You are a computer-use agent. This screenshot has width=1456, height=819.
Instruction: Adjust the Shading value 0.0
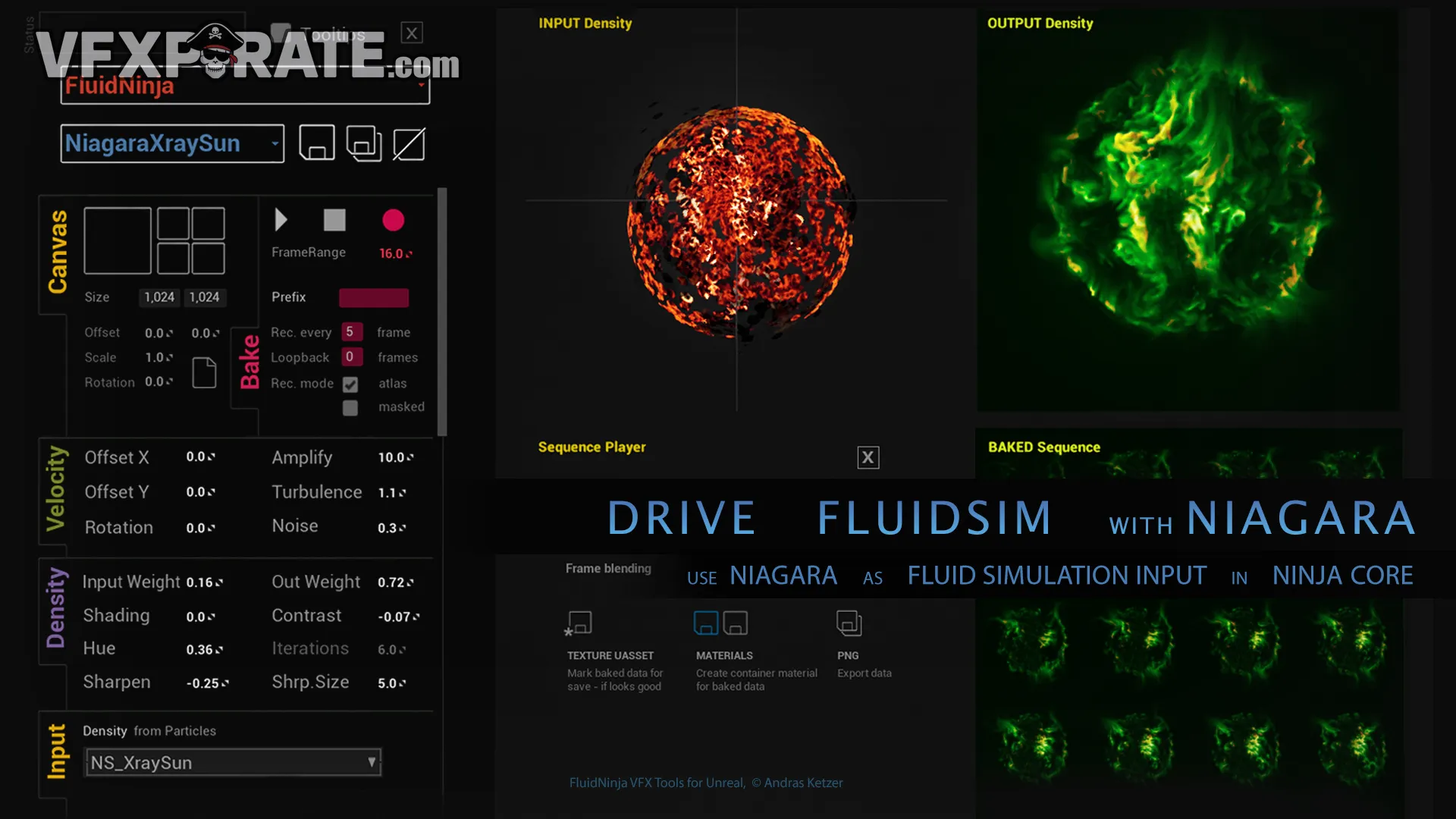click(x=201, y=617)
